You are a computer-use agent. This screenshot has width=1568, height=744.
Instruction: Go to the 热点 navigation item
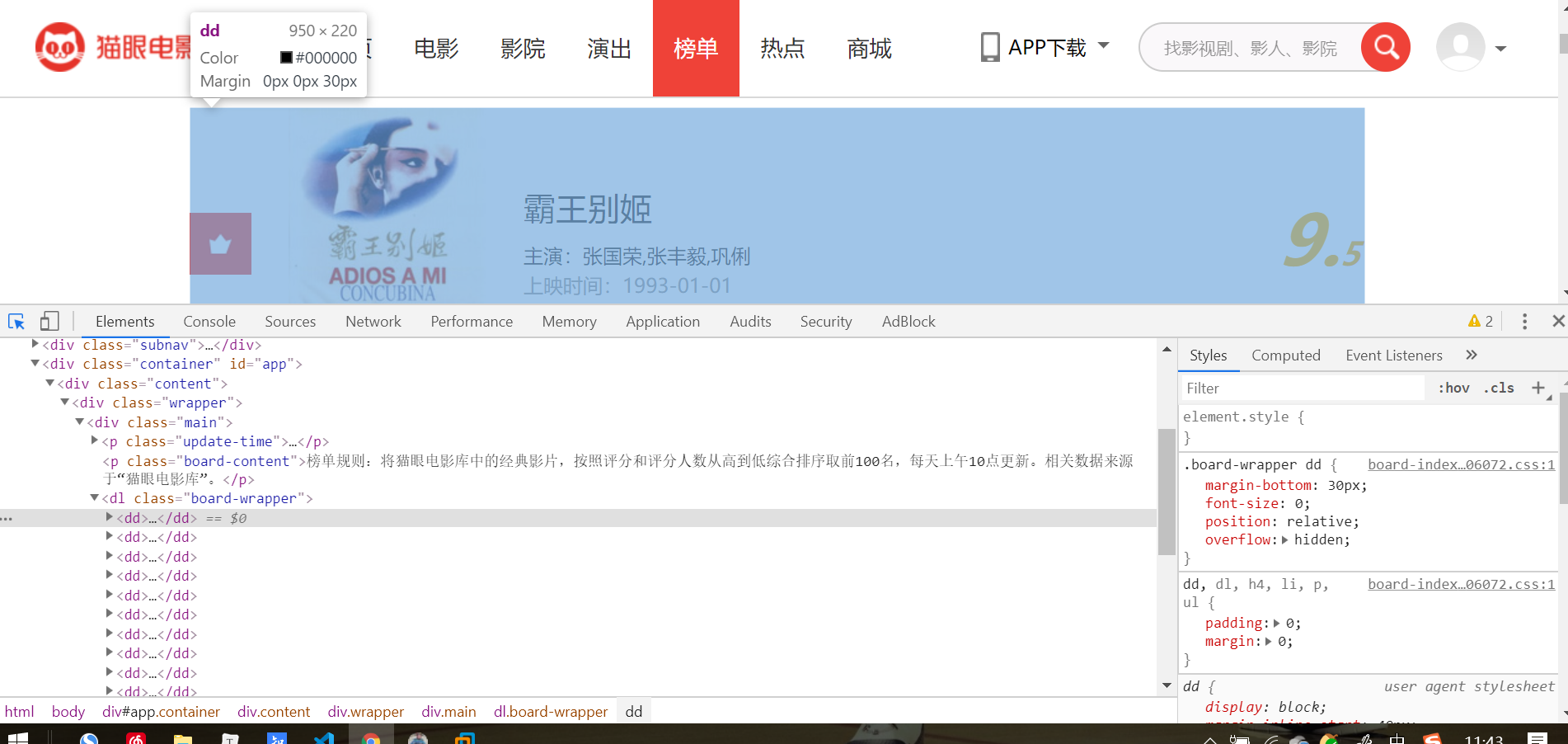click(782, 48)
